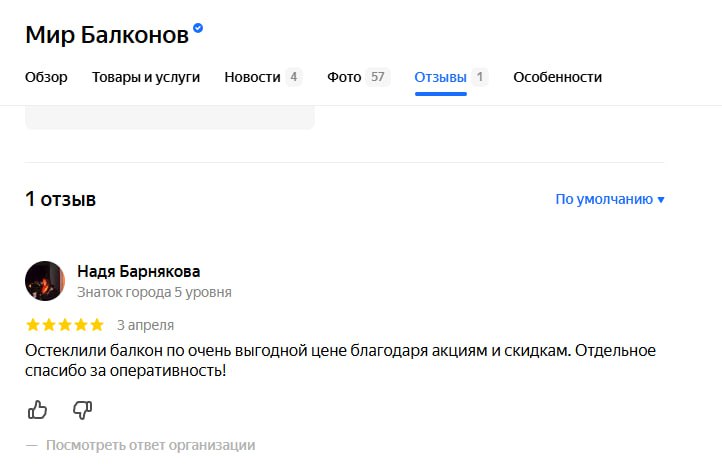The image size is (722, 475).
Task: Click the first yellow rating star
Action: point(33,325)
